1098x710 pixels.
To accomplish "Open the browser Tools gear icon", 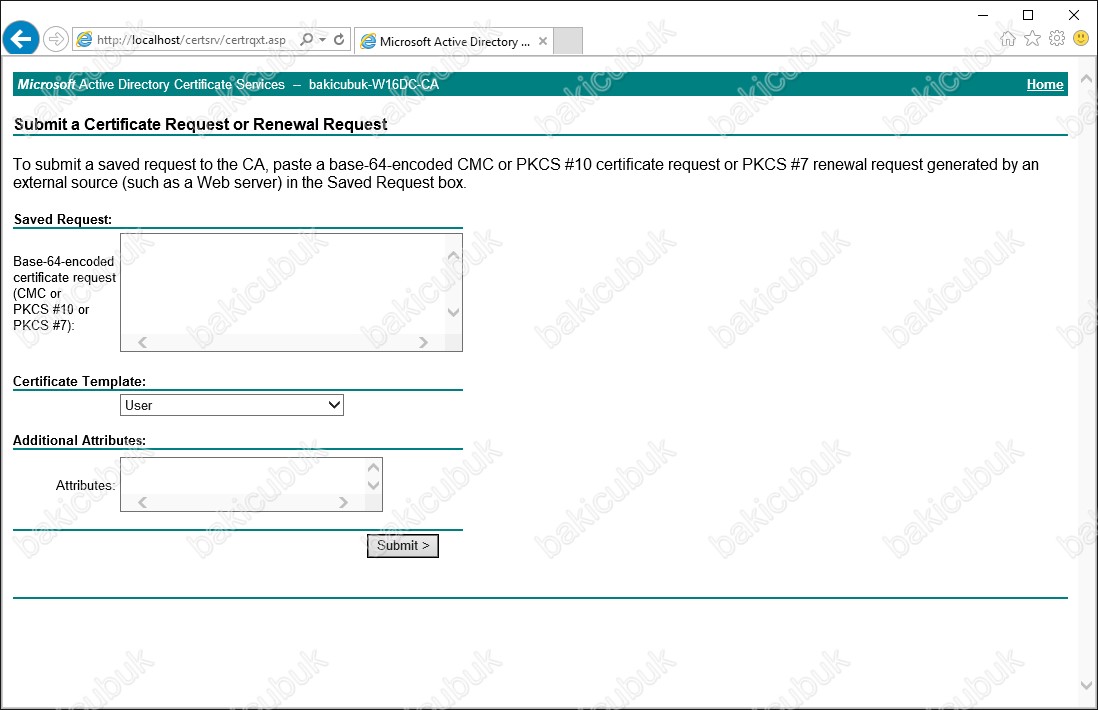I will [x=1057, y=39].
